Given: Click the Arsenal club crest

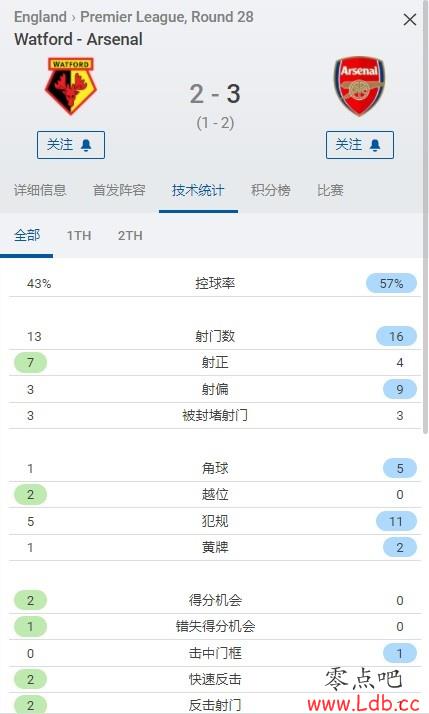Looking at the screenshot, I should coord(359,85).
